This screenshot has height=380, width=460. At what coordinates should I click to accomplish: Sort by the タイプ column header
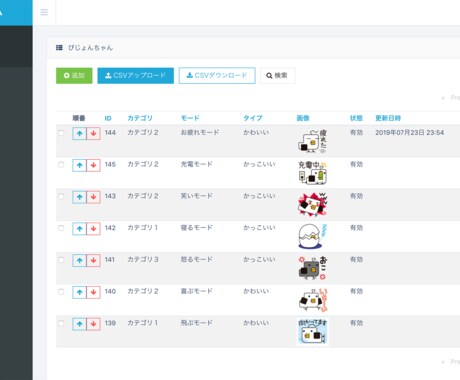click(253, 118)
